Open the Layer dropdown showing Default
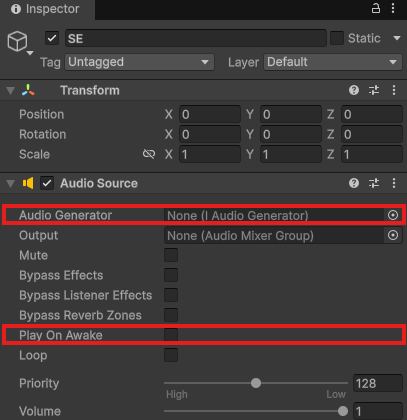This screenshot has height=420, width=407. 333,62
